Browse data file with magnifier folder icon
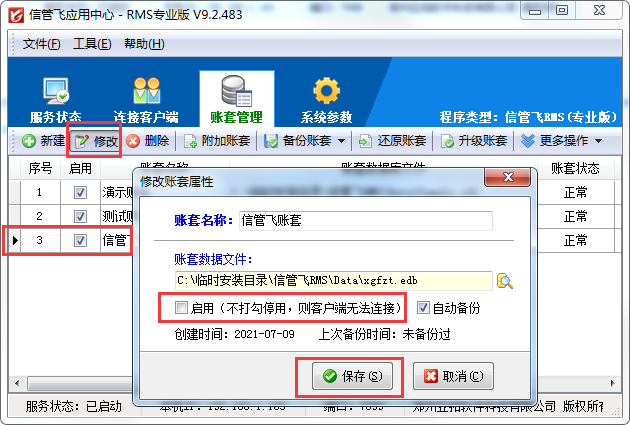This screenshot has height=425, width=630. [x=505, y=281]
